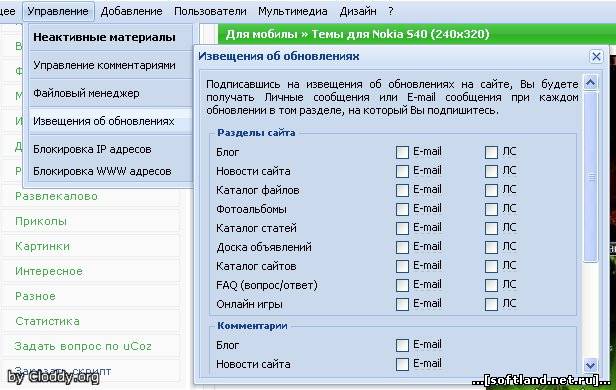Tick E-mail checkbox for Каталог файлов
616x390 pixels.
point(402,190)
